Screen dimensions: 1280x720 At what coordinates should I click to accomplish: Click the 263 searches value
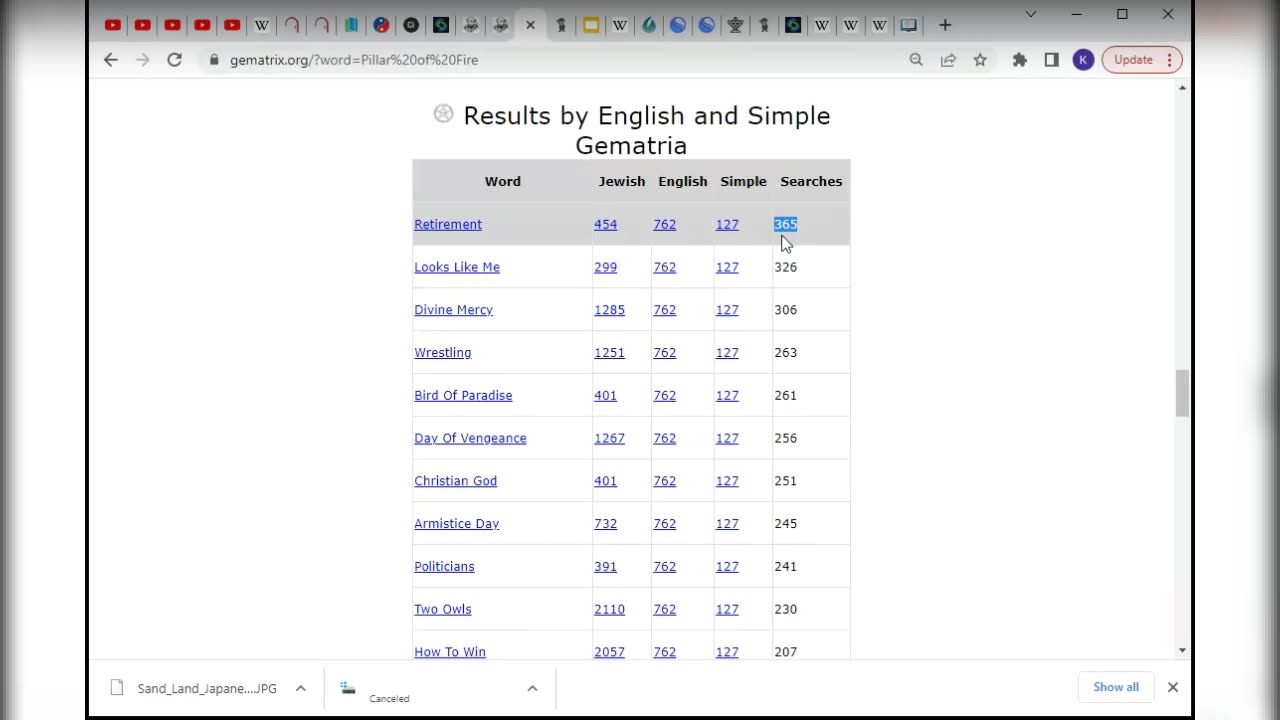(786, 353)
